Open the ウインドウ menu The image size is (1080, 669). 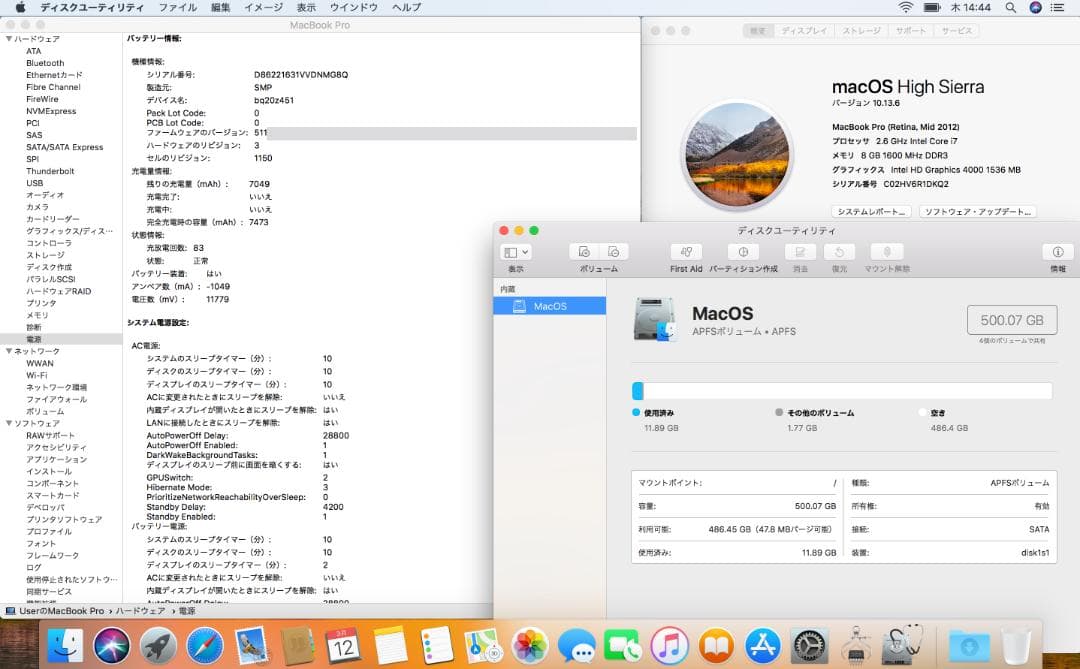353,8
